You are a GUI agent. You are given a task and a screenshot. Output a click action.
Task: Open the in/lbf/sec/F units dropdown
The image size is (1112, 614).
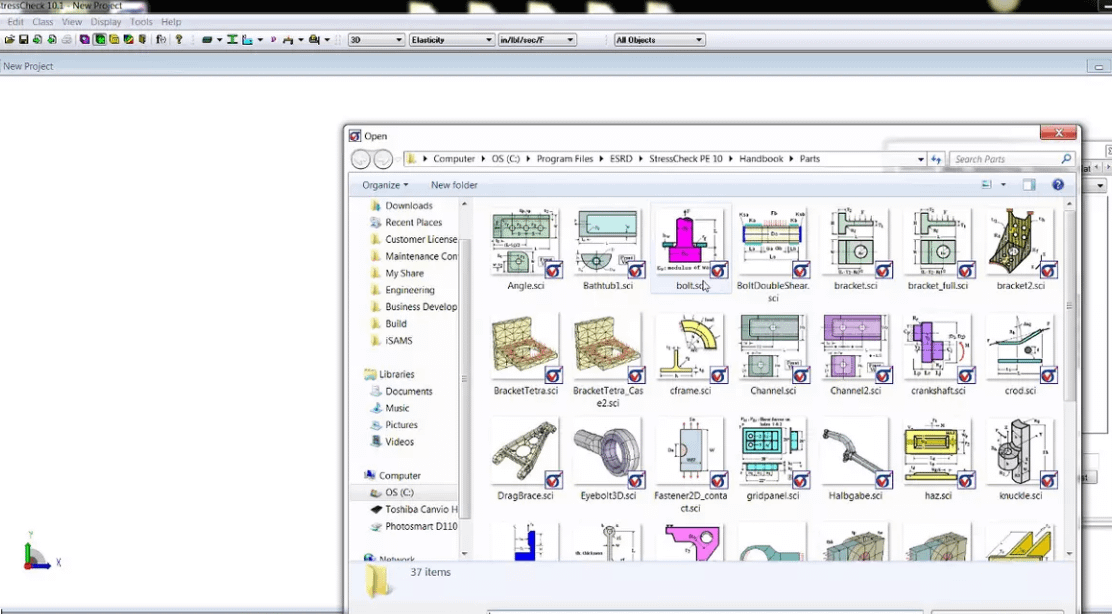(x=537, y=40)
